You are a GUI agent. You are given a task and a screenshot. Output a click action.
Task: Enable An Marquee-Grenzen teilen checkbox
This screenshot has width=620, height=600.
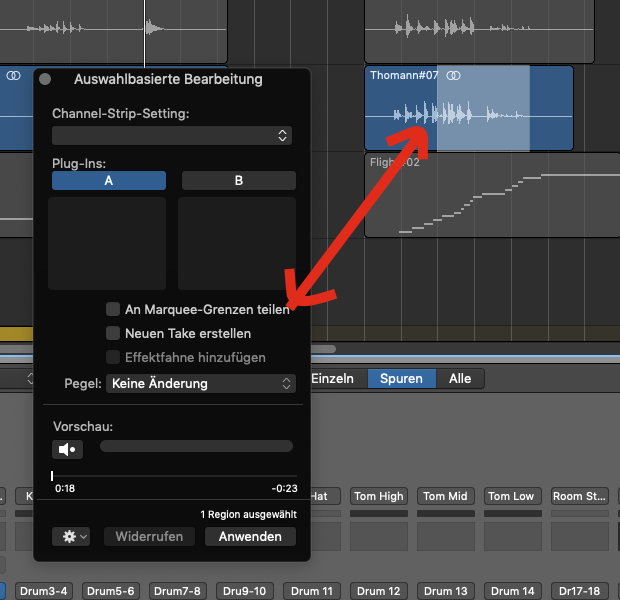click(x=114, y=310)
